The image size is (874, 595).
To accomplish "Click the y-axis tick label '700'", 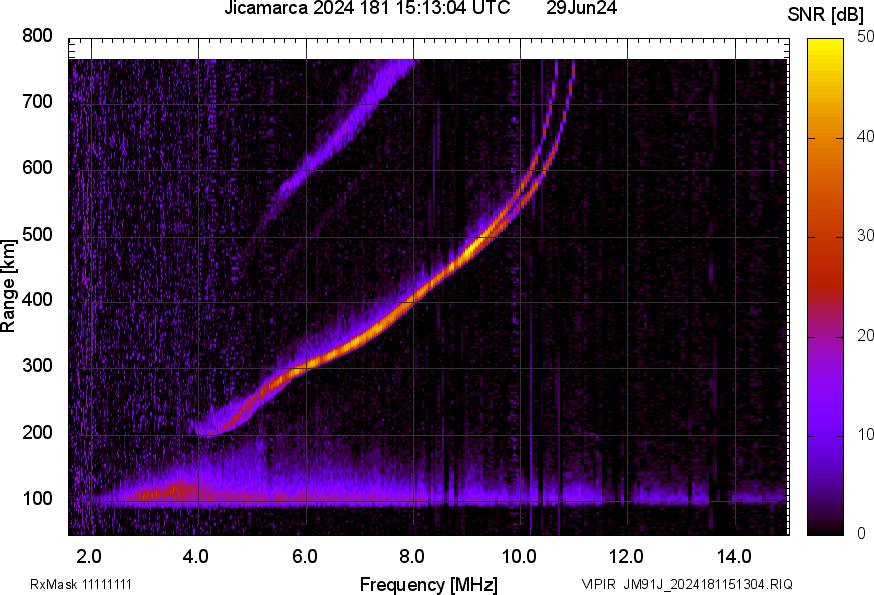I will click(x=37, y=102).
